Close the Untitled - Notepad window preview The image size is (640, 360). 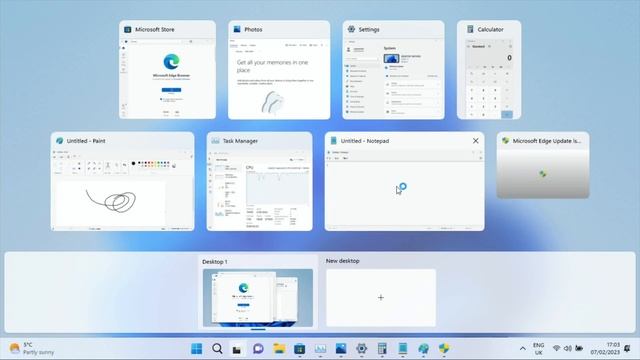(x=476, y=140)
